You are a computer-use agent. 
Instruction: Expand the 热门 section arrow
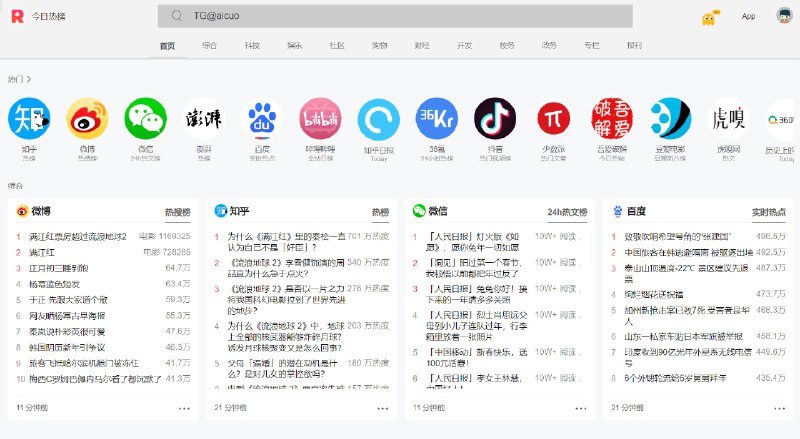29,78
